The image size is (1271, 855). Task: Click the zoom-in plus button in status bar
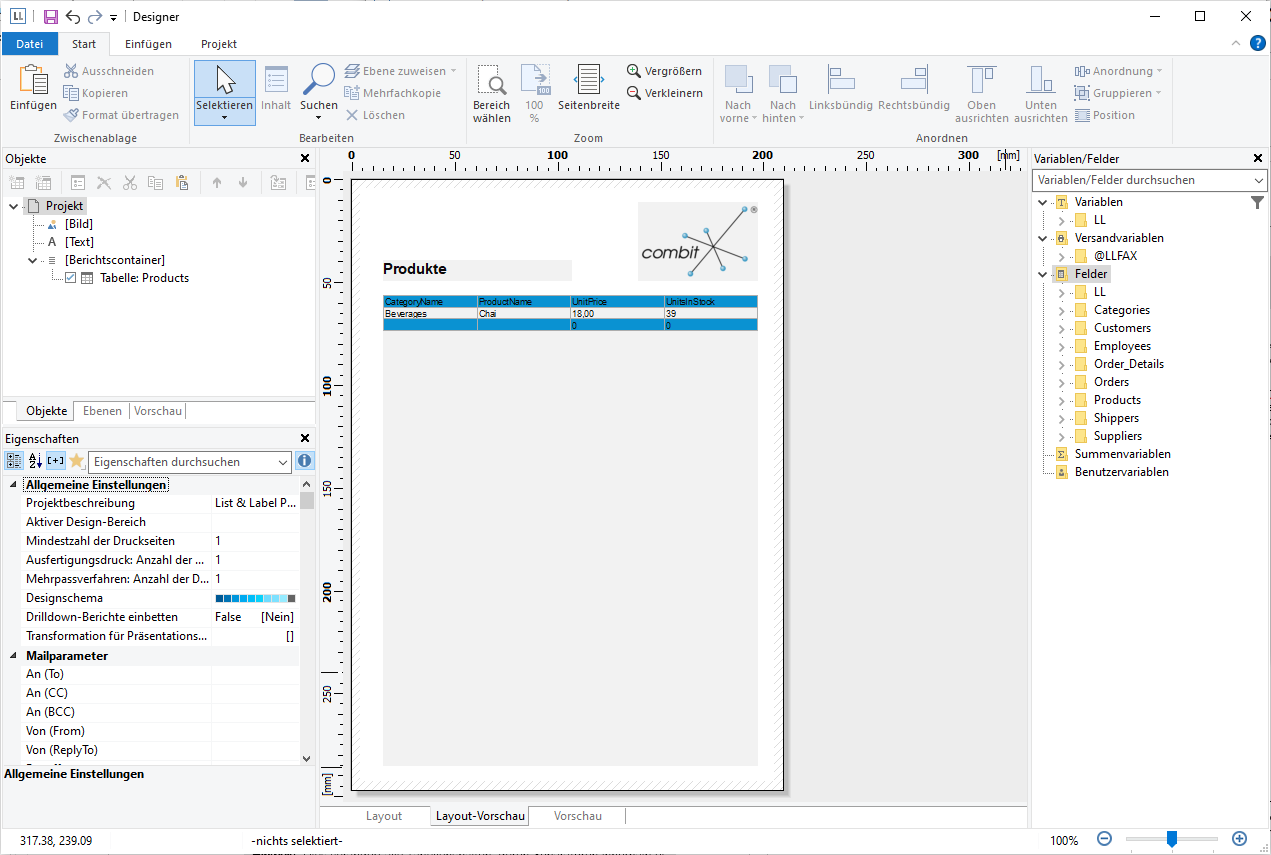[1239, 839]
